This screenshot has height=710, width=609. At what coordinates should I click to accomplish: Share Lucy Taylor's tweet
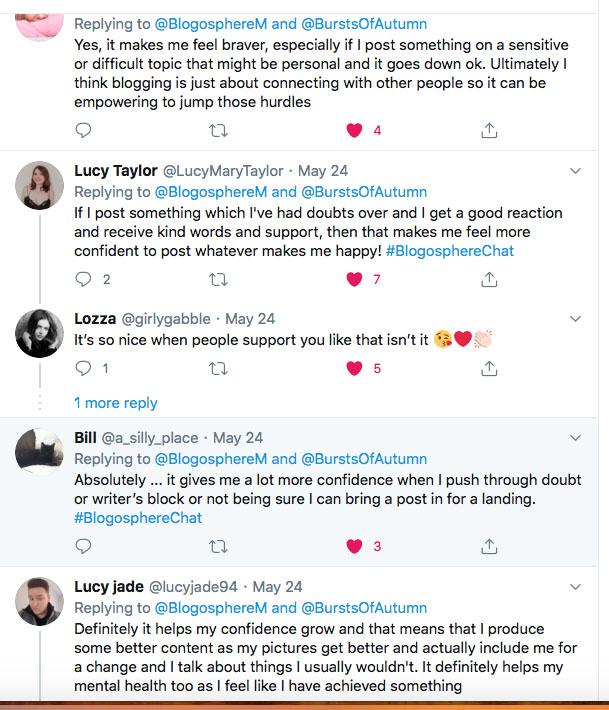(x=489, y=279)
